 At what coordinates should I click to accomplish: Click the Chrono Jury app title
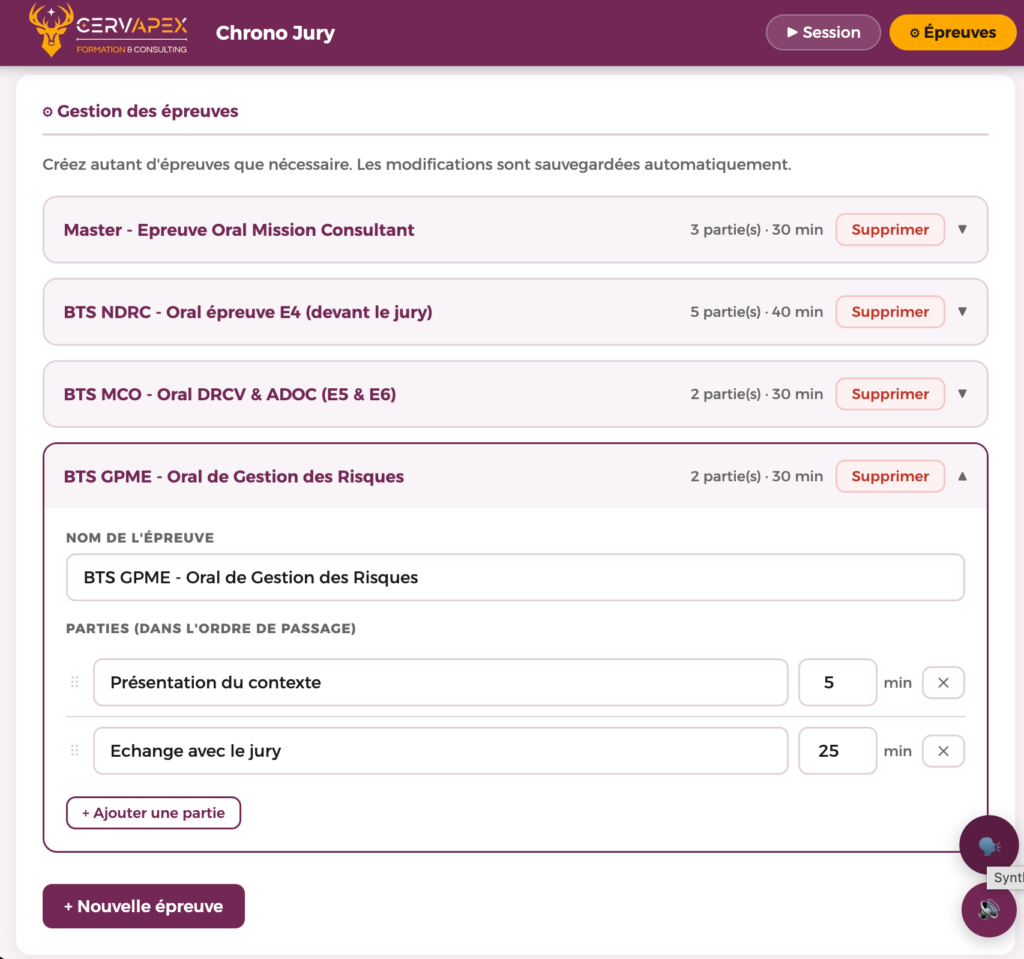pyautogui.click(x=275, y=33)
